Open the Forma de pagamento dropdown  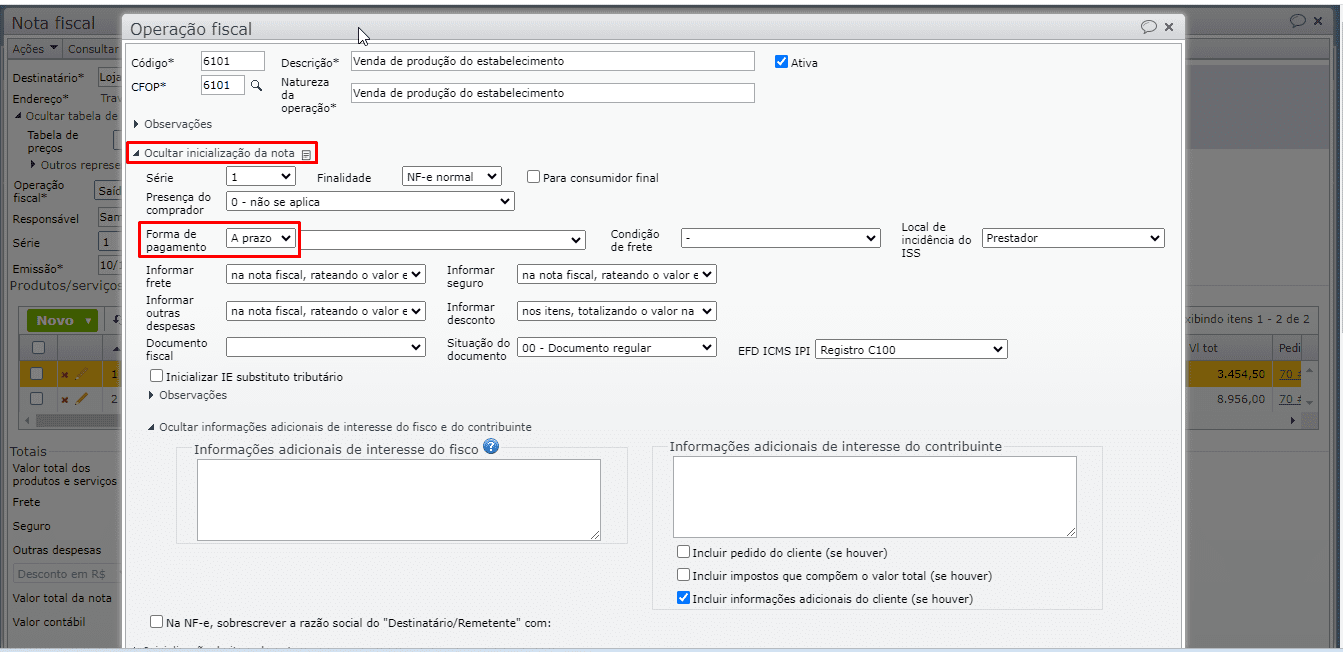point(262,238)
